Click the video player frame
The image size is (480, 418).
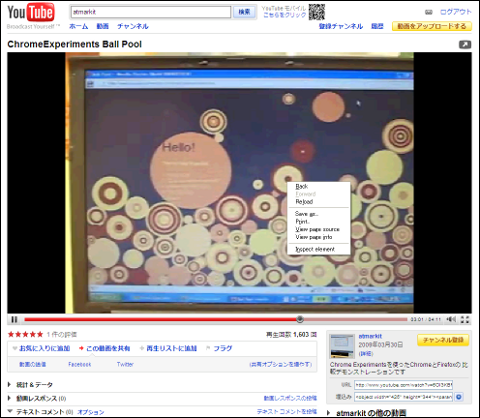239,183
